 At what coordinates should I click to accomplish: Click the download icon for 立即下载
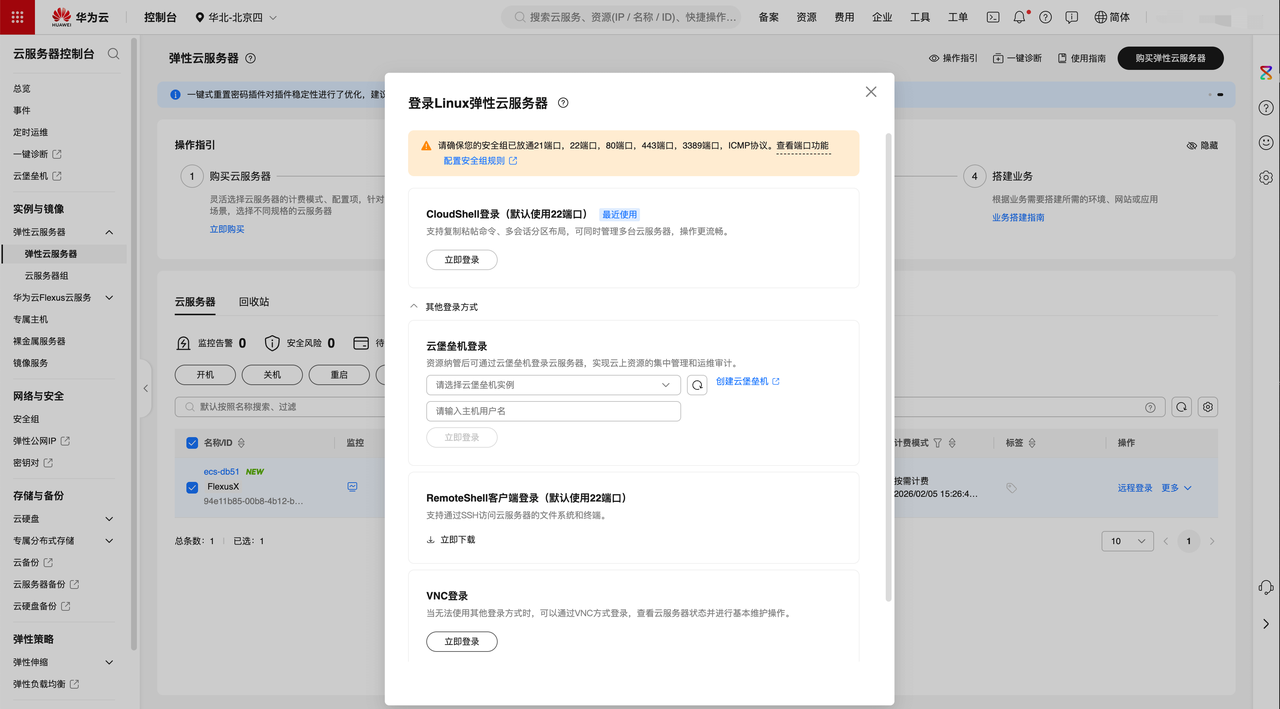click(431, 540)
